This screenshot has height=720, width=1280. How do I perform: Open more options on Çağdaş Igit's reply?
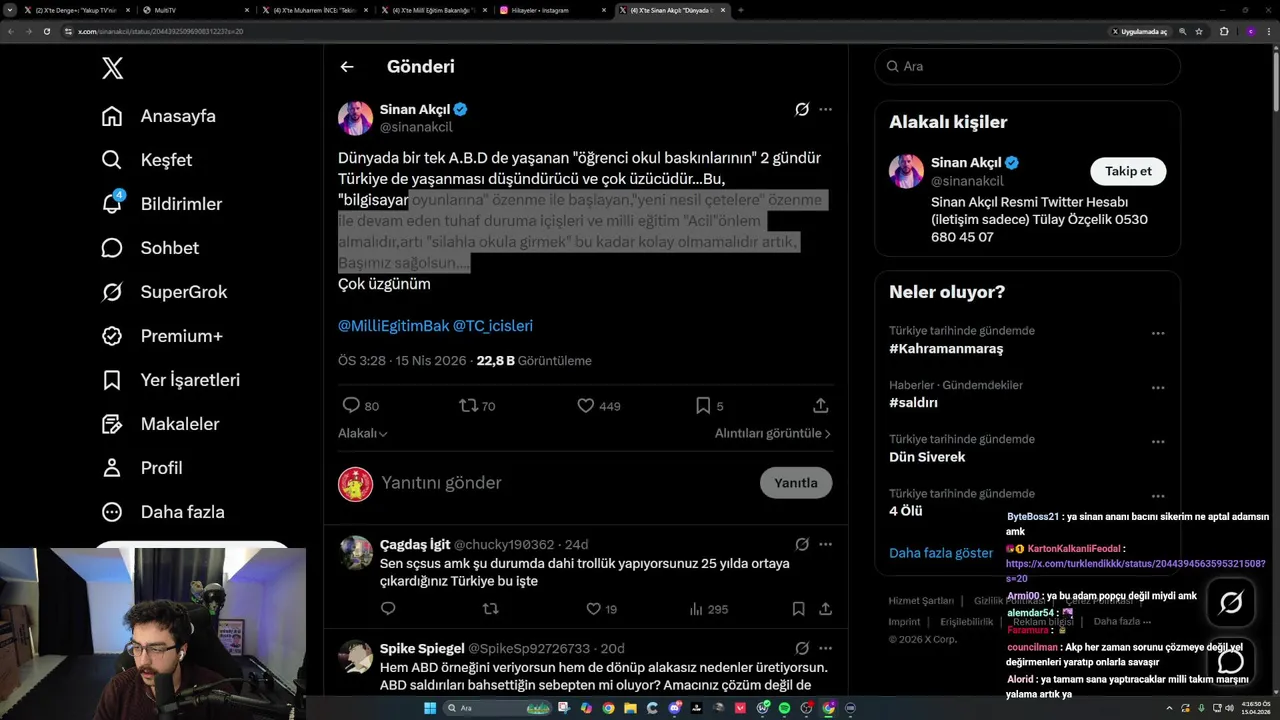(825, 545)
